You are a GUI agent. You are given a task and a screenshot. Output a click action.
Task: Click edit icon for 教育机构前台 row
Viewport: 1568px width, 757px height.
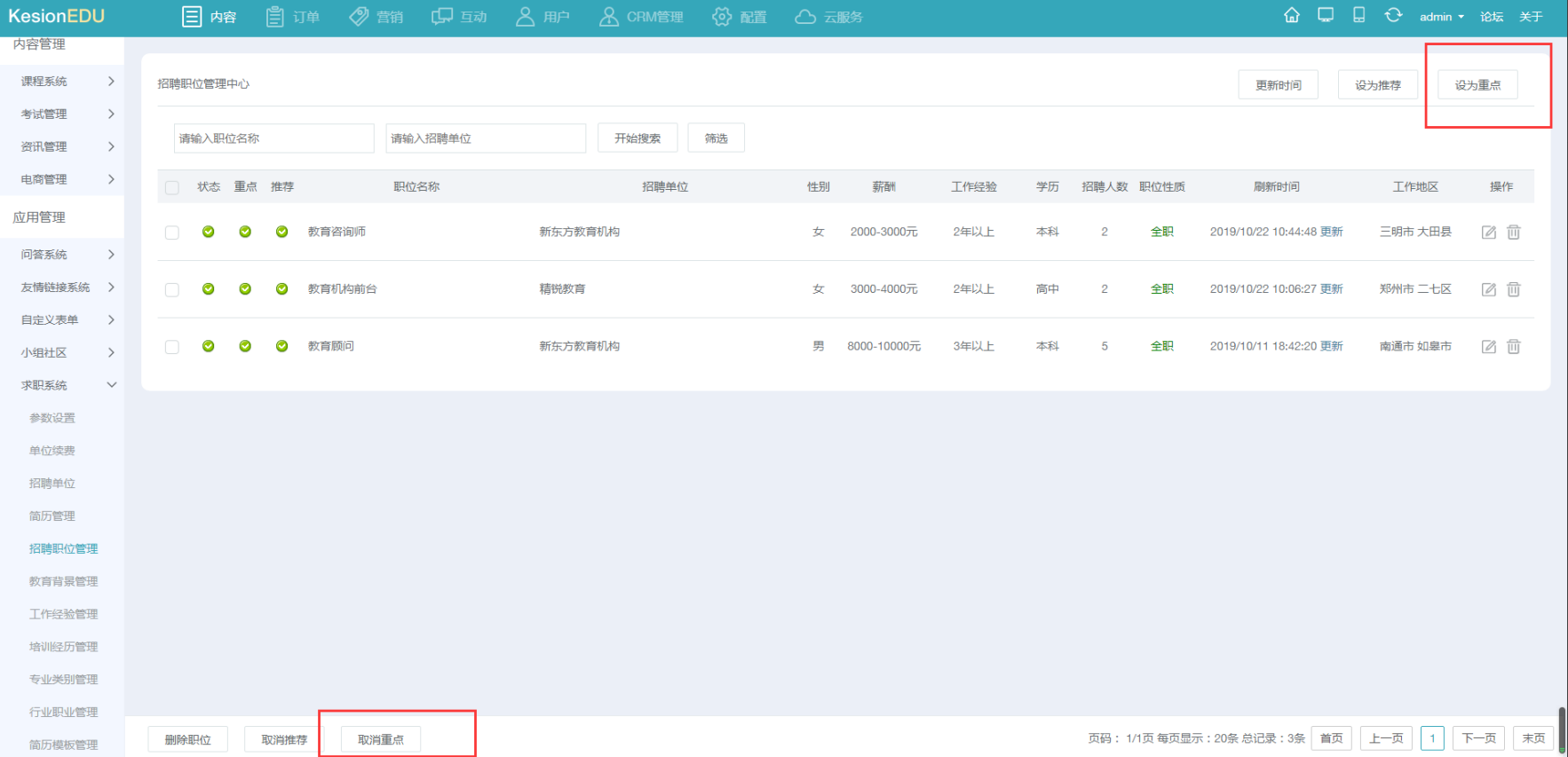pyautogui.click(x=1489, y=289)
